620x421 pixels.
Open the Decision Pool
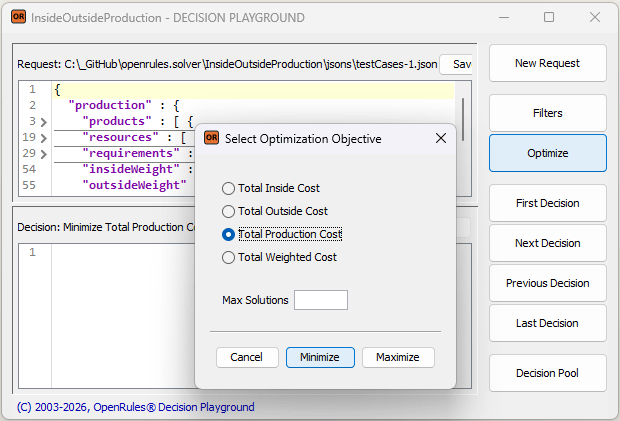(547, 373)
